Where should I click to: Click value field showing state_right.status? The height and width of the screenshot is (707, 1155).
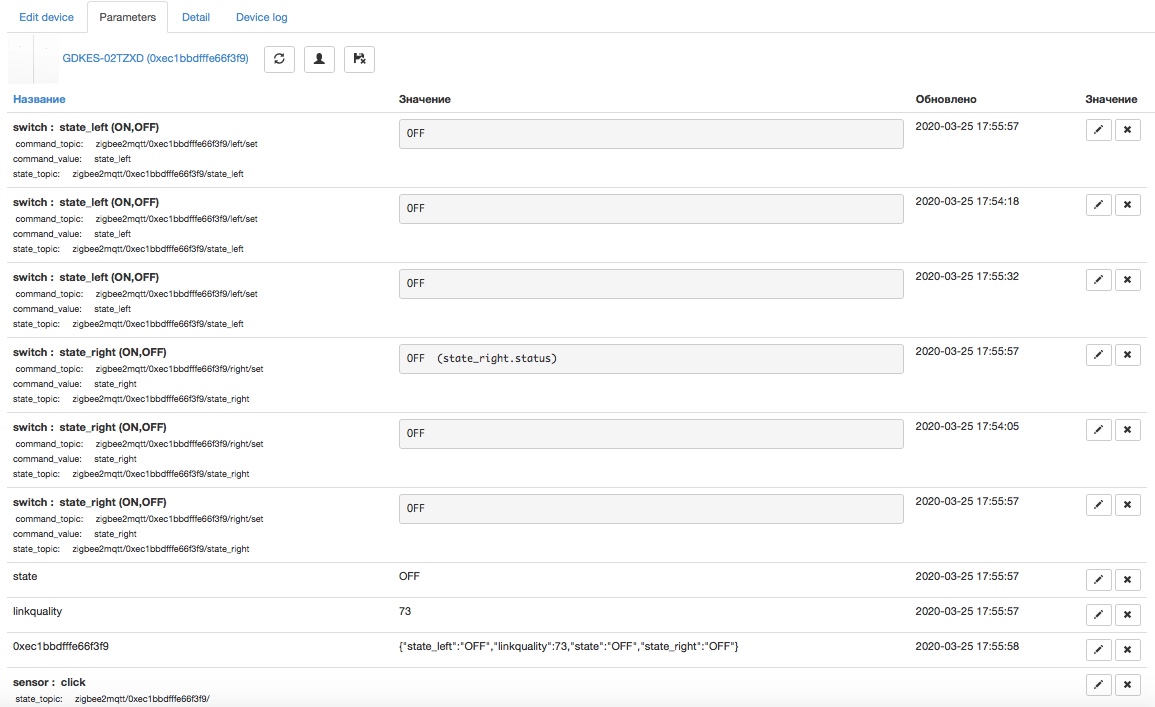pyautogui.click(x=650, y=359)
